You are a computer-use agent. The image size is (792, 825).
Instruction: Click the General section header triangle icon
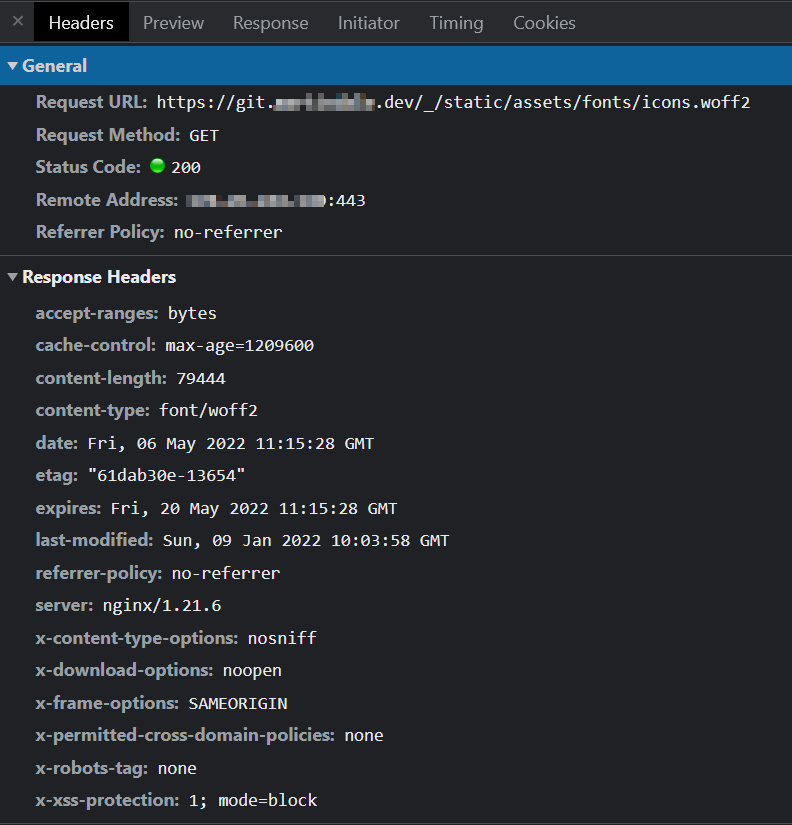click(11, 65)
